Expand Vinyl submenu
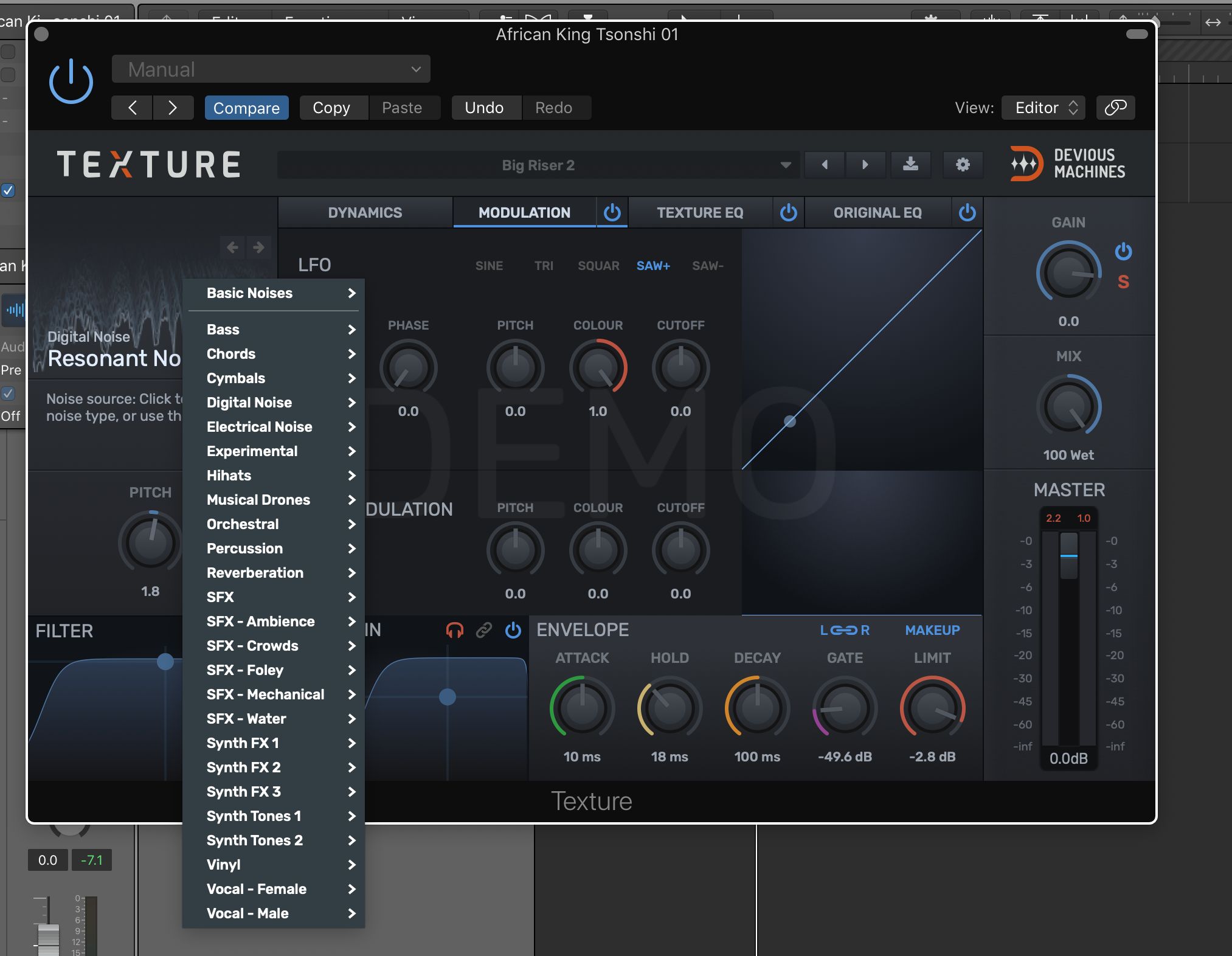The height and width of the screenshot is (956, 1232). click(274, 865)
